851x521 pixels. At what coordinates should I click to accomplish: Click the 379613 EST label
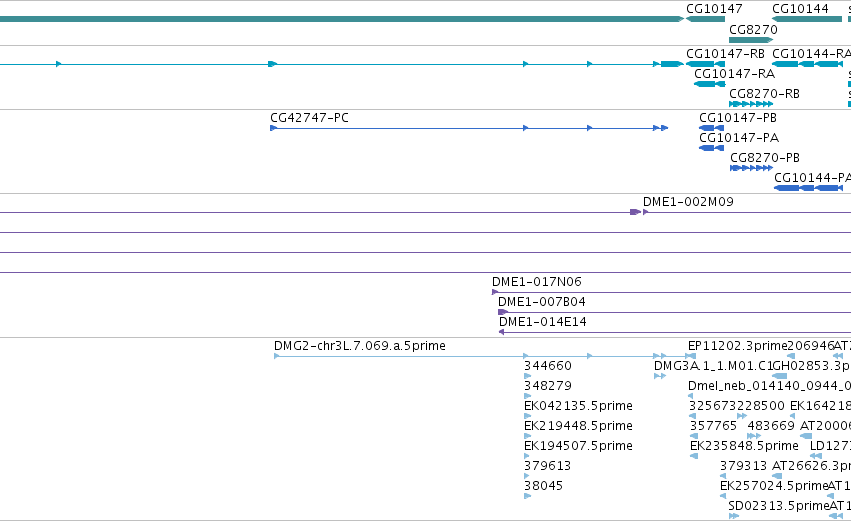pyautogui.click(x=547, y=466)
